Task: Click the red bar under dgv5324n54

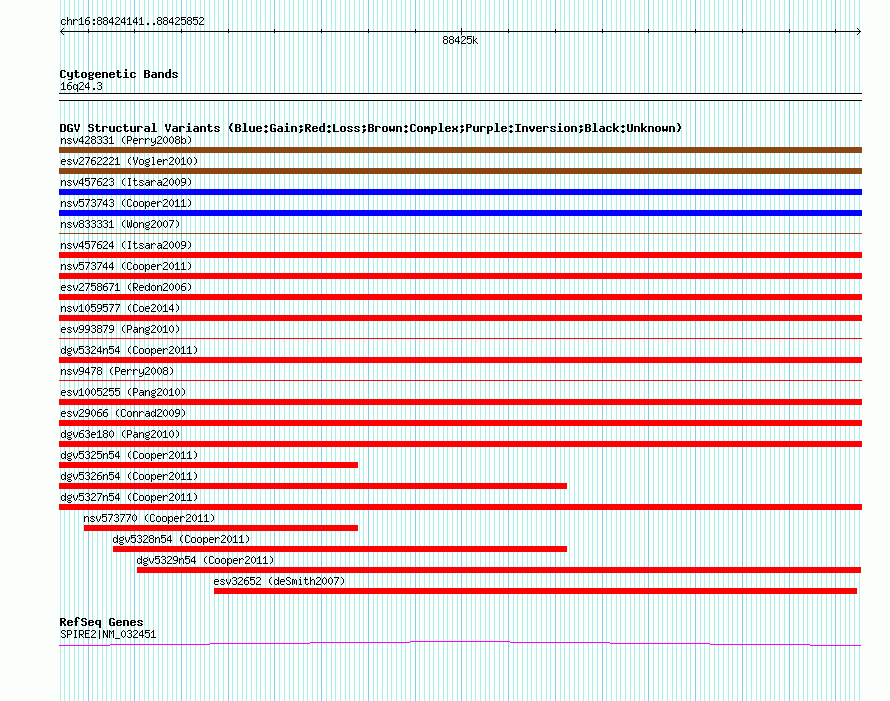Action: (x=460, y=360)
